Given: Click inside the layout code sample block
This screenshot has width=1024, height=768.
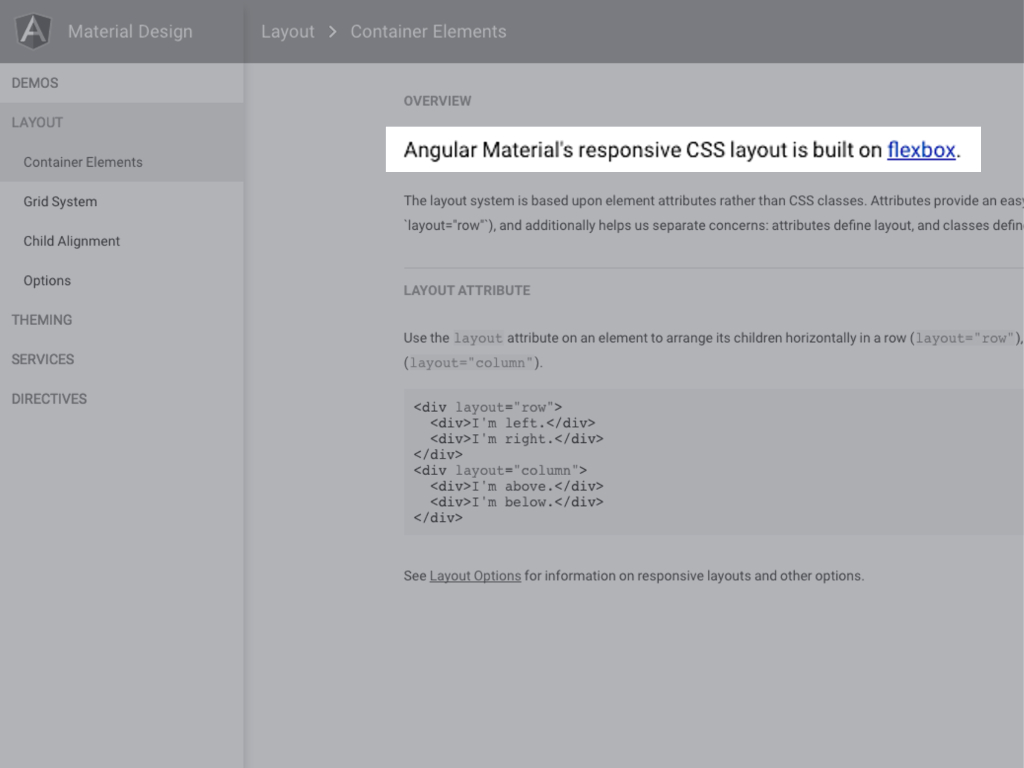Looking at the screenshot, I should [x=700, y=462].
